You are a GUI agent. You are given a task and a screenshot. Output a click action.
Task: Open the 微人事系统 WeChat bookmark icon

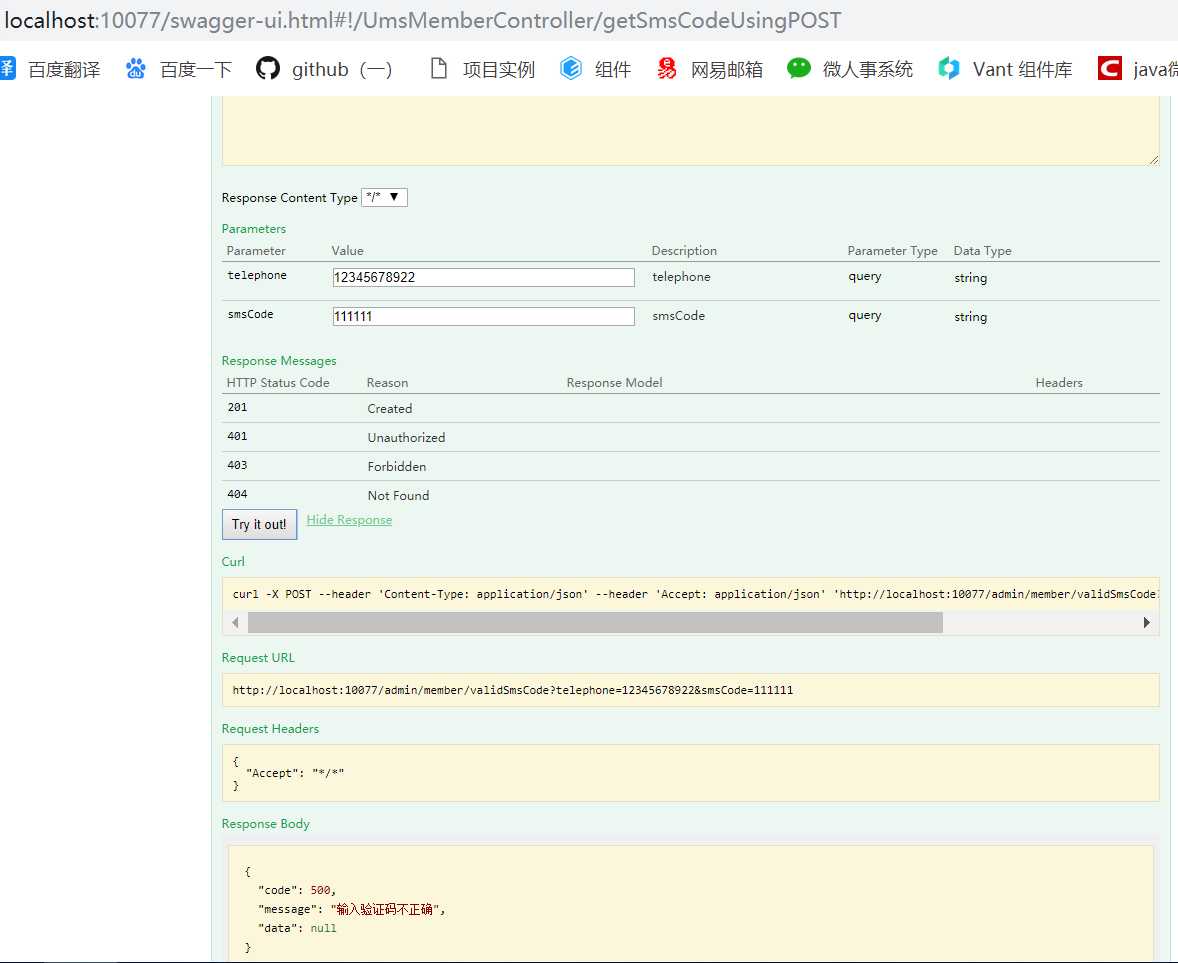pyautogui.click(x=799, y=68)
